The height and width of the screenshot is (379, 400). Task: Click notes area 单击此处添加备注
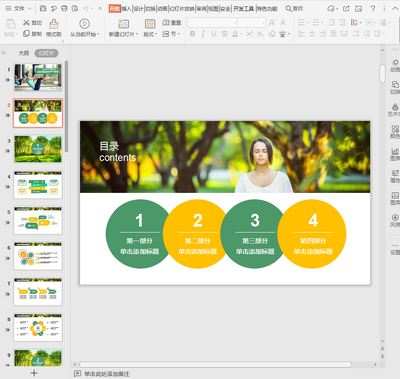[106, 374]
